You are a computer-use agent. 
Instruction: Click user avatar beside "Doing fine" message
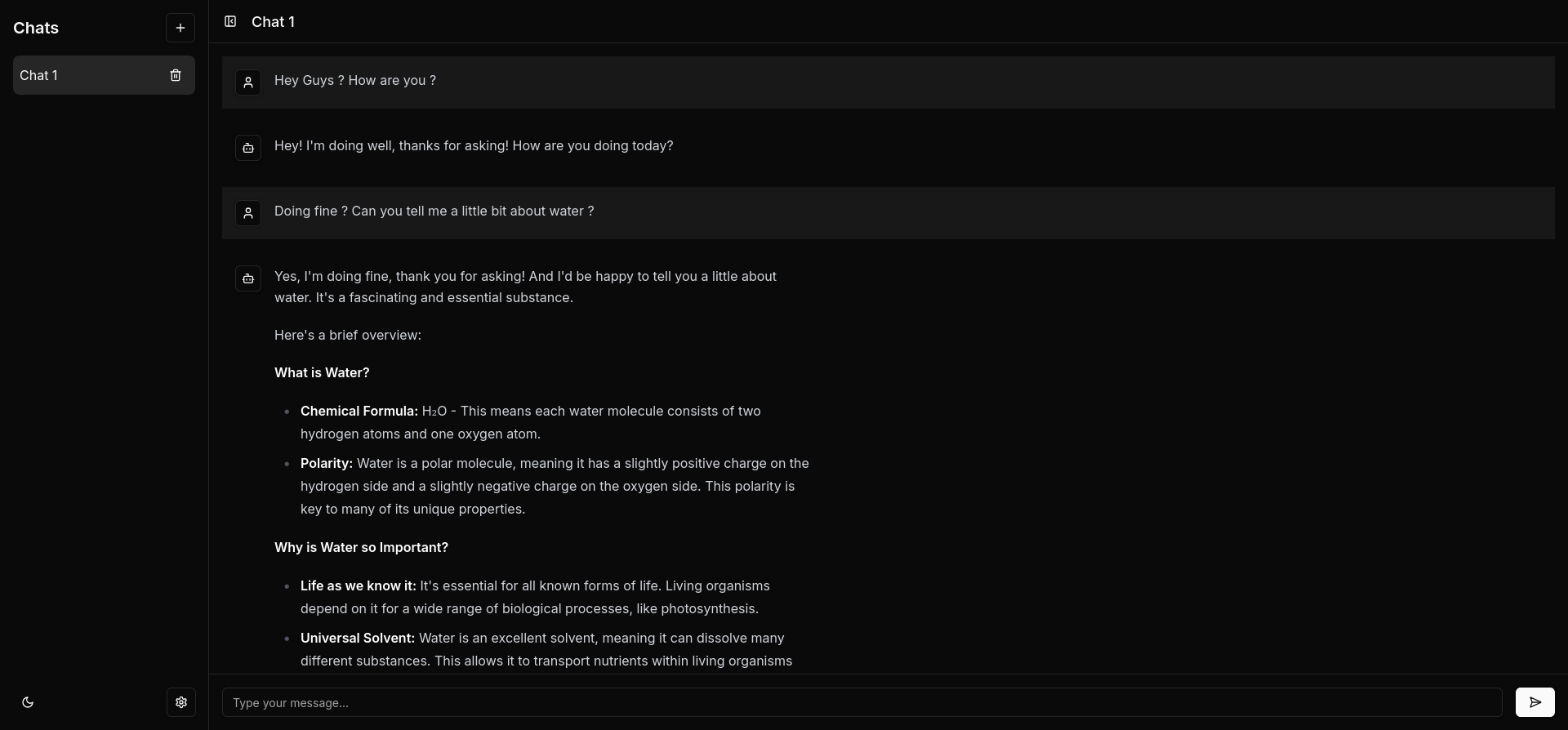click(248, 213)
